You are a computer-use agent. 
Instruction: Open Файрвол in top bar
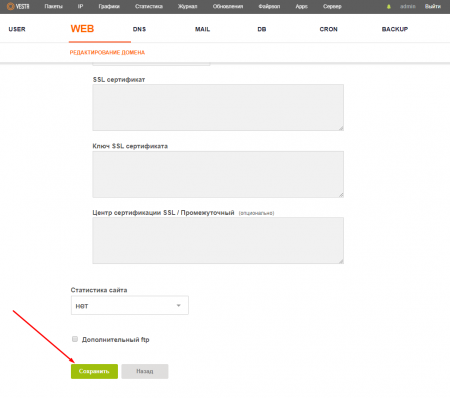[x=269, y=6]
